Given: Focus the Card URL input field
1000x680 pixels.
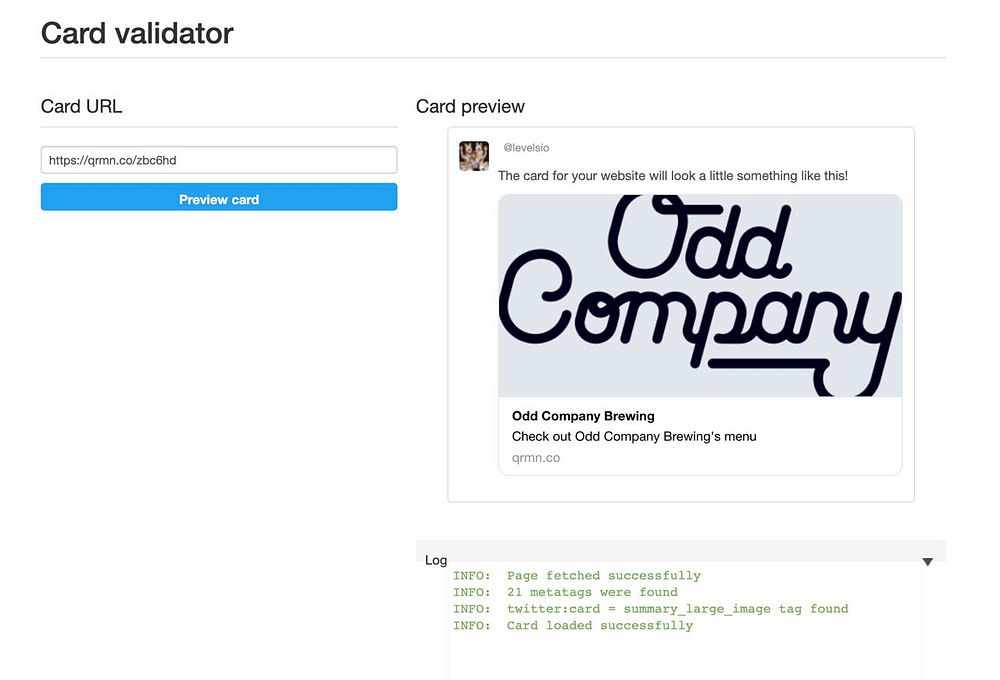Looking at the screenshot, I should 219,160.
